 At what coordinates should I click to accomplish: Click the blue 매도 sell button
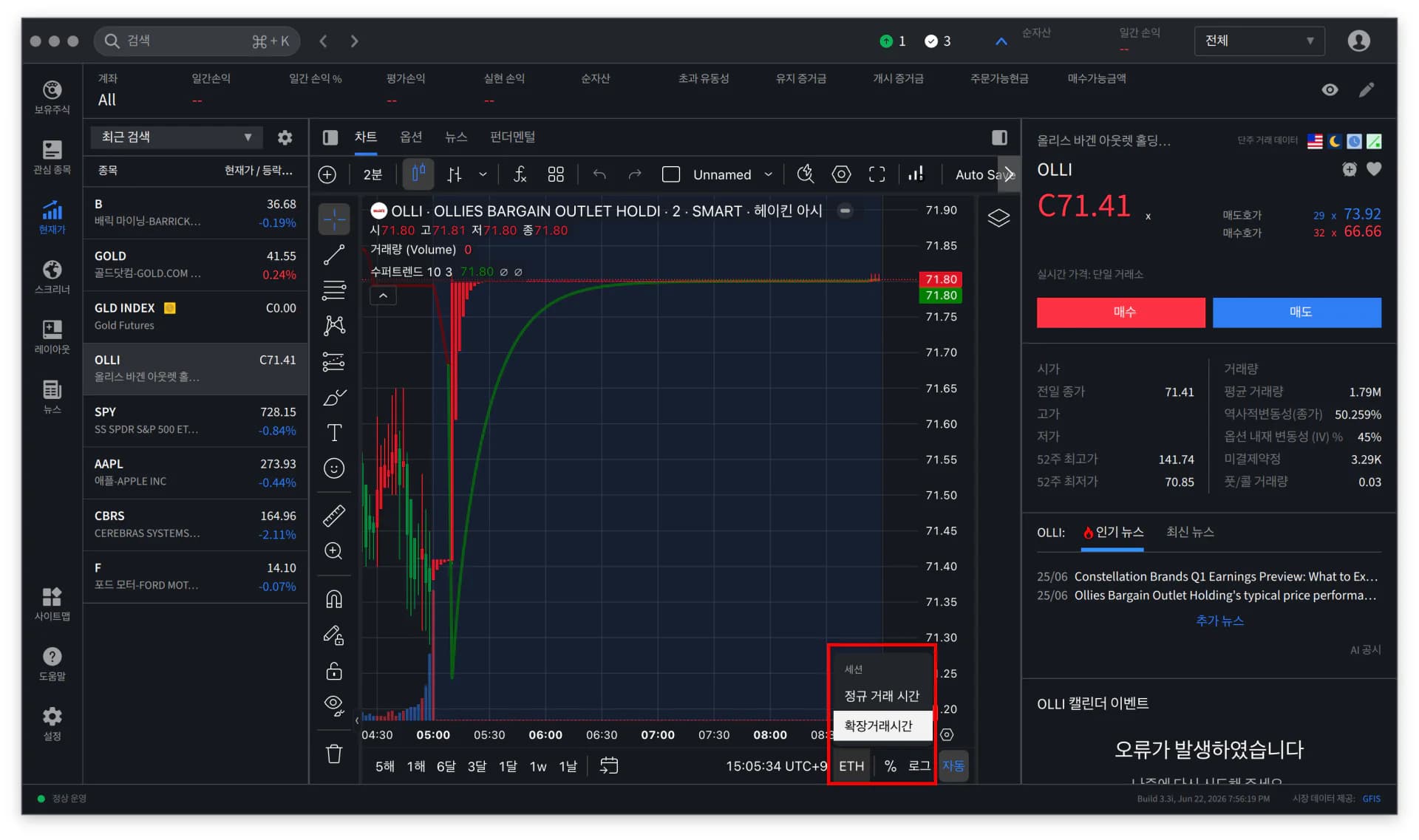[x=1296, y=313]
